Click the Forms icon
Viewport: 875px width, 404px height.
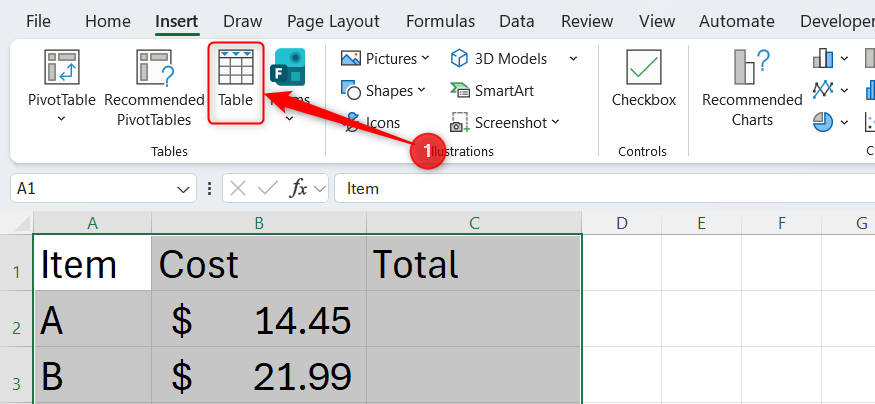(x=287, y=66)
